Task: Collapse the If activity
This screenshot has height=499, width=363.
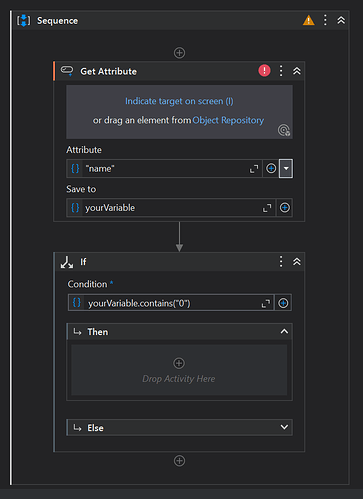Action: pyautogui.click(x=297, y=262)
